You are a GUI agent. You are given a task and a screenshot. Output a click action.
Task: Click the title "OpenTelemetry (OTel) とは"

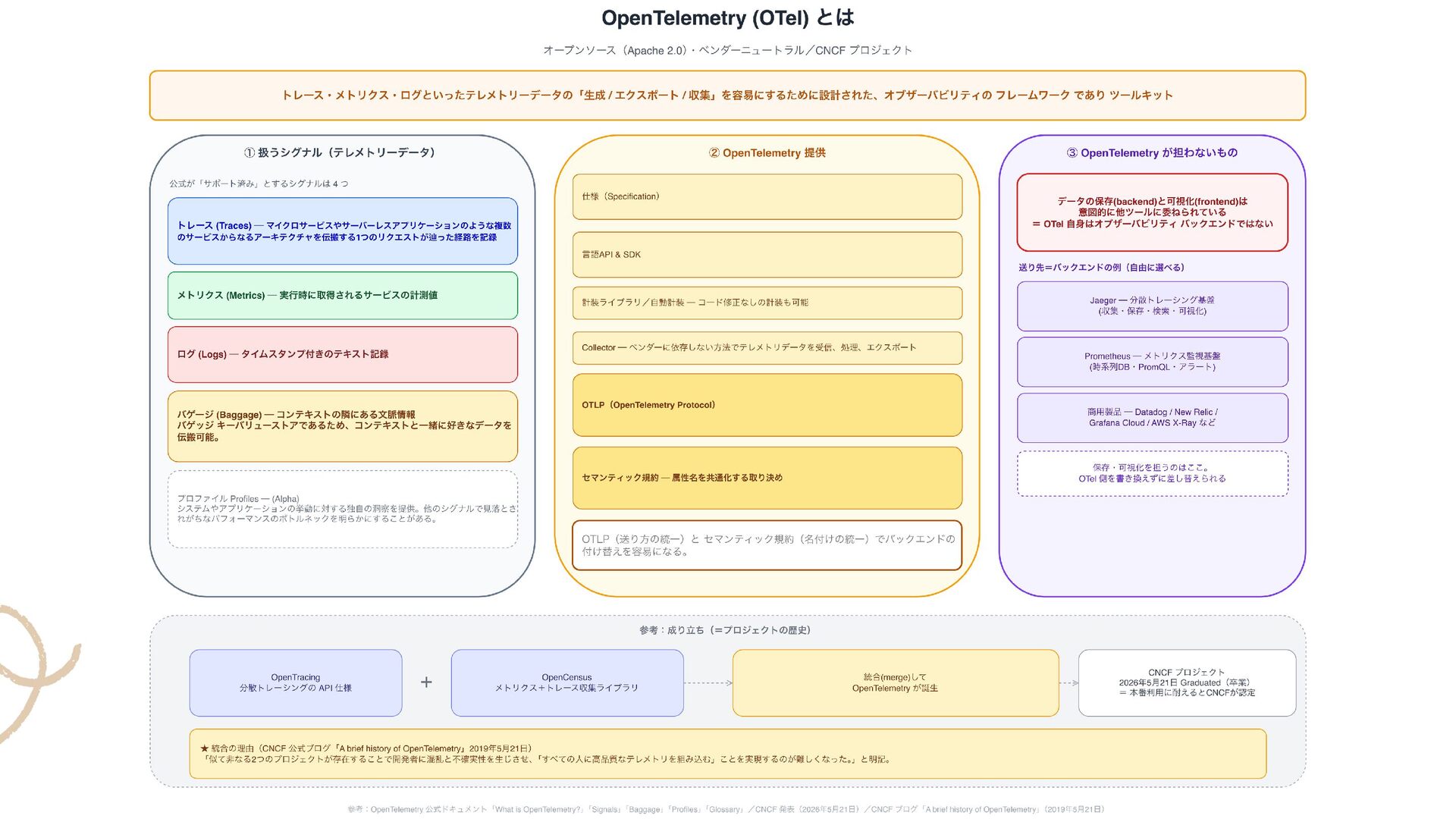pyautogui.click(x=727, y=17)
